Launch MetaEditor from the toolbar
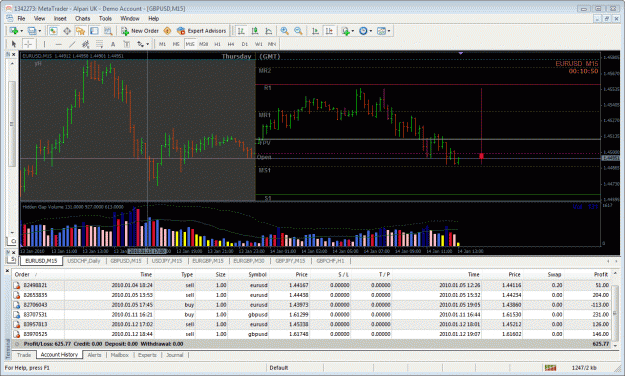The width and height of the screenshot is (625, 376). coord(167,31)
